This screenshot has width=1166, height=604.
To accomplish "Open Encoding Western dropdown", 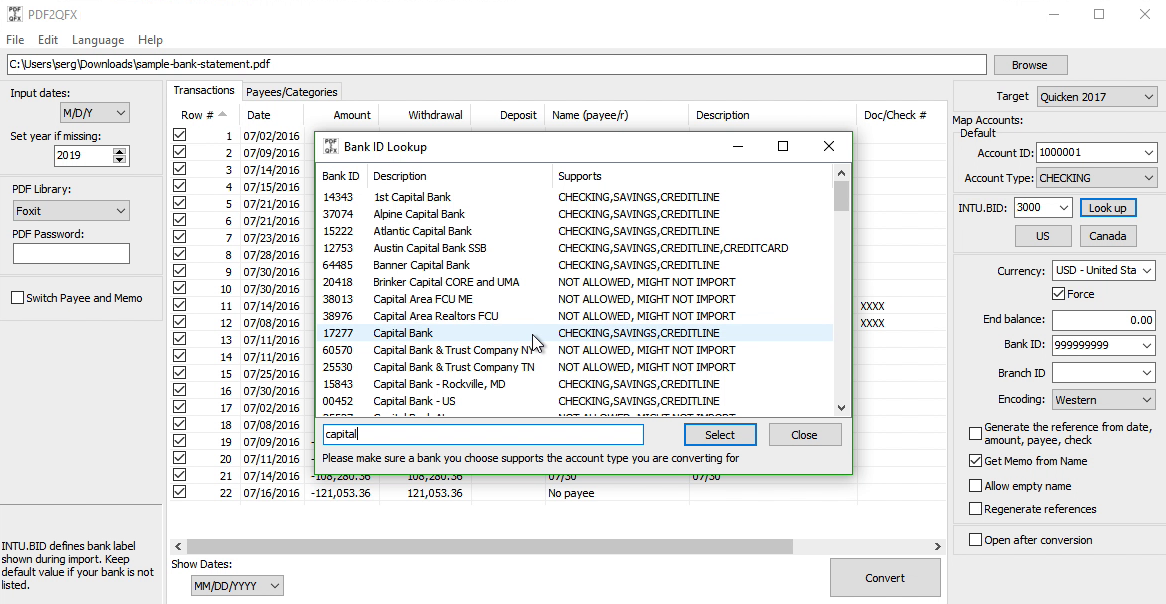I will [1104, 399].
